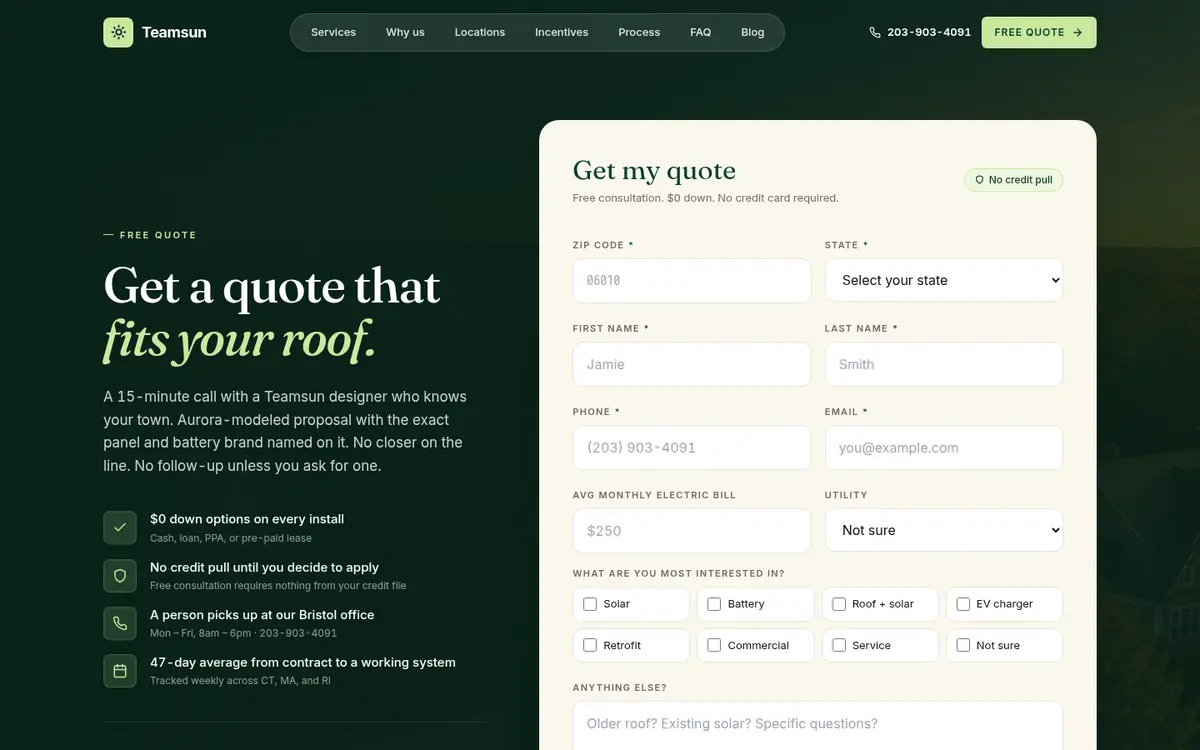This screenshot has width=1200, height=750.
Task: Toggle the Commercial checkbox
Action: [714, 645]
